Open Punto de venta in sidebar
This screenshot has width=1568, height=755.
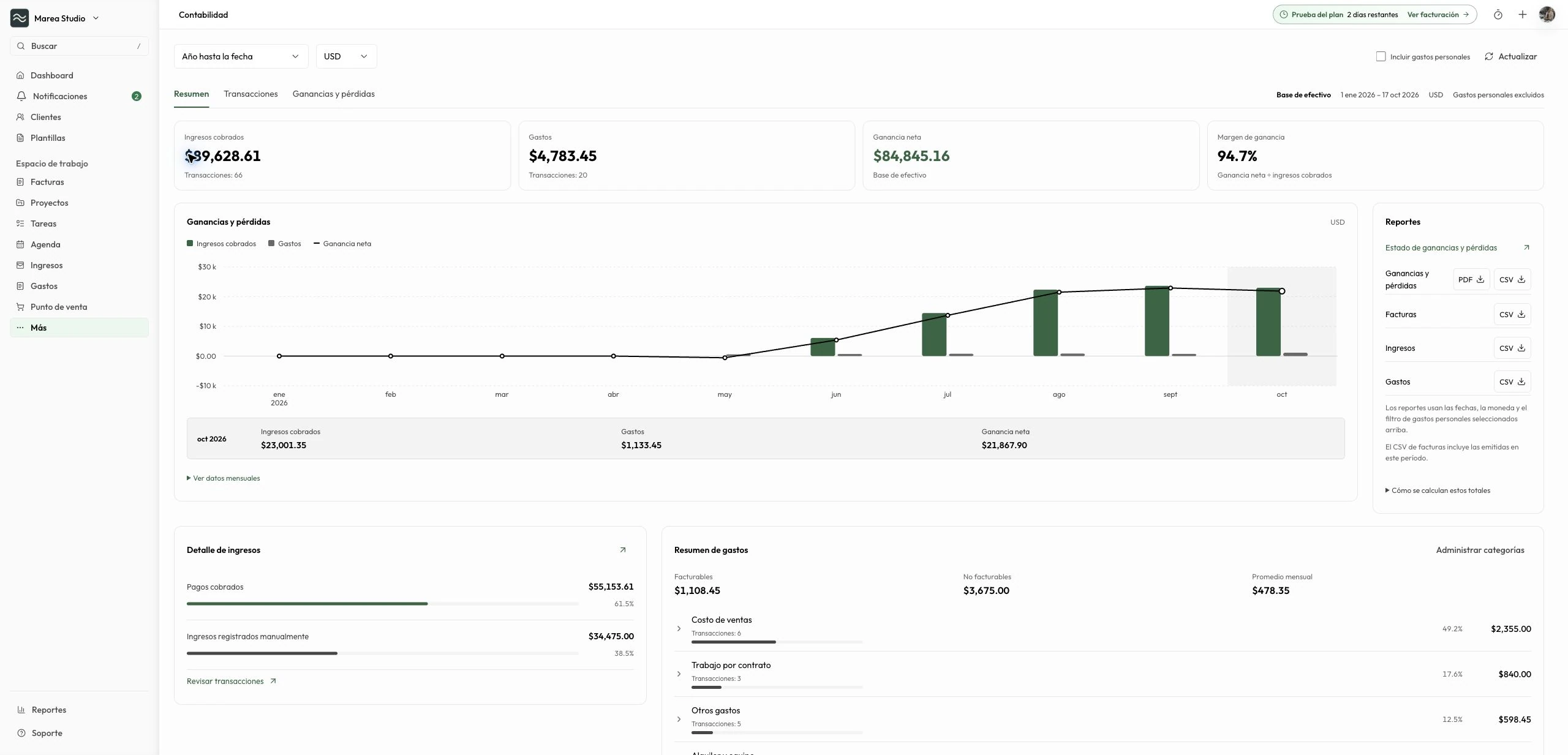pos(79,307)
